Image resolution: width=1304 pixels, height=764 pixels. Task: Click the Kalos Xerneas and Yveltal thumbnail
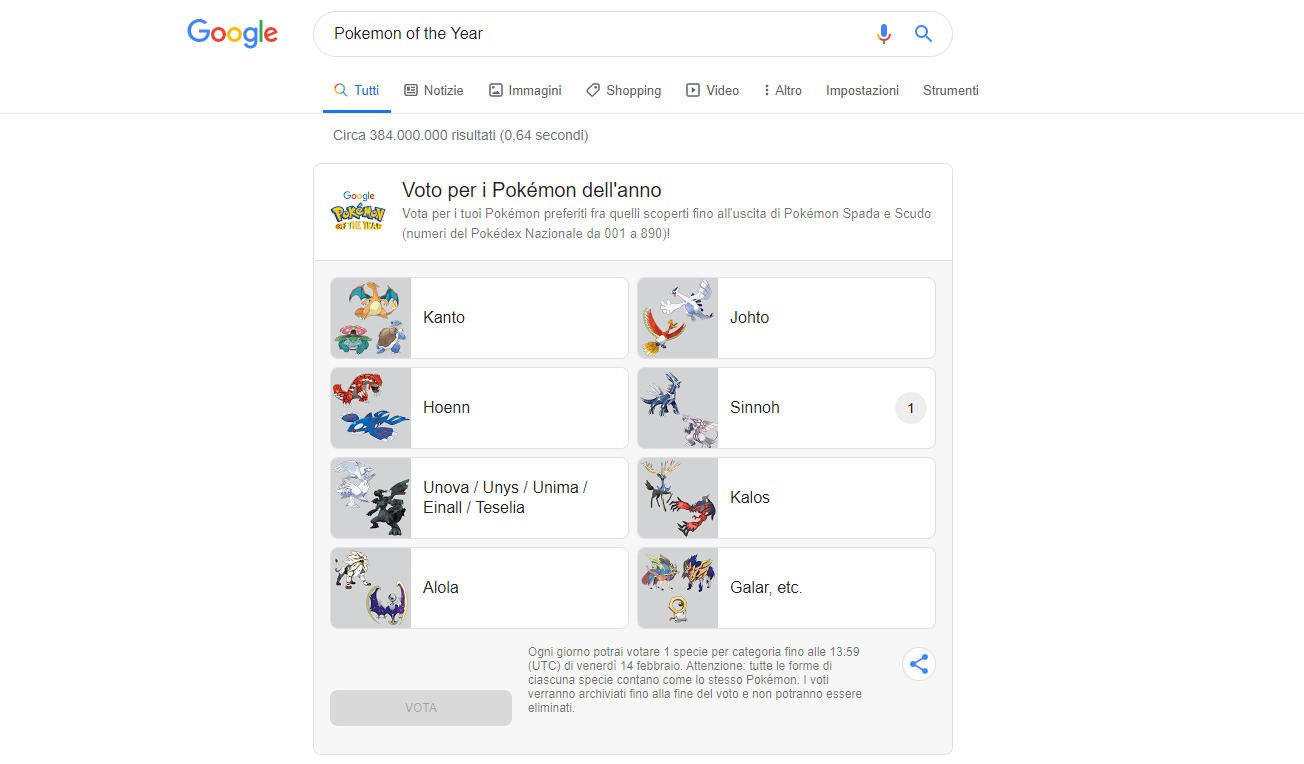click(x=678, y=498)
